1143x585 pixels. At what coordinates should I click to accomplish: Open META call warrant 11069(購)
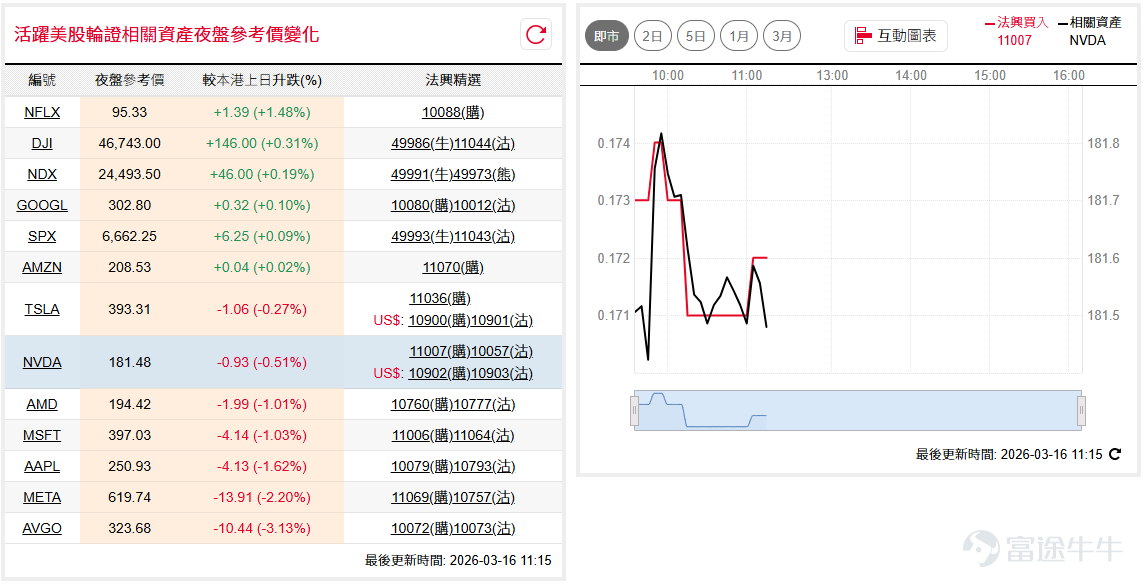click(x=422, y=497)
